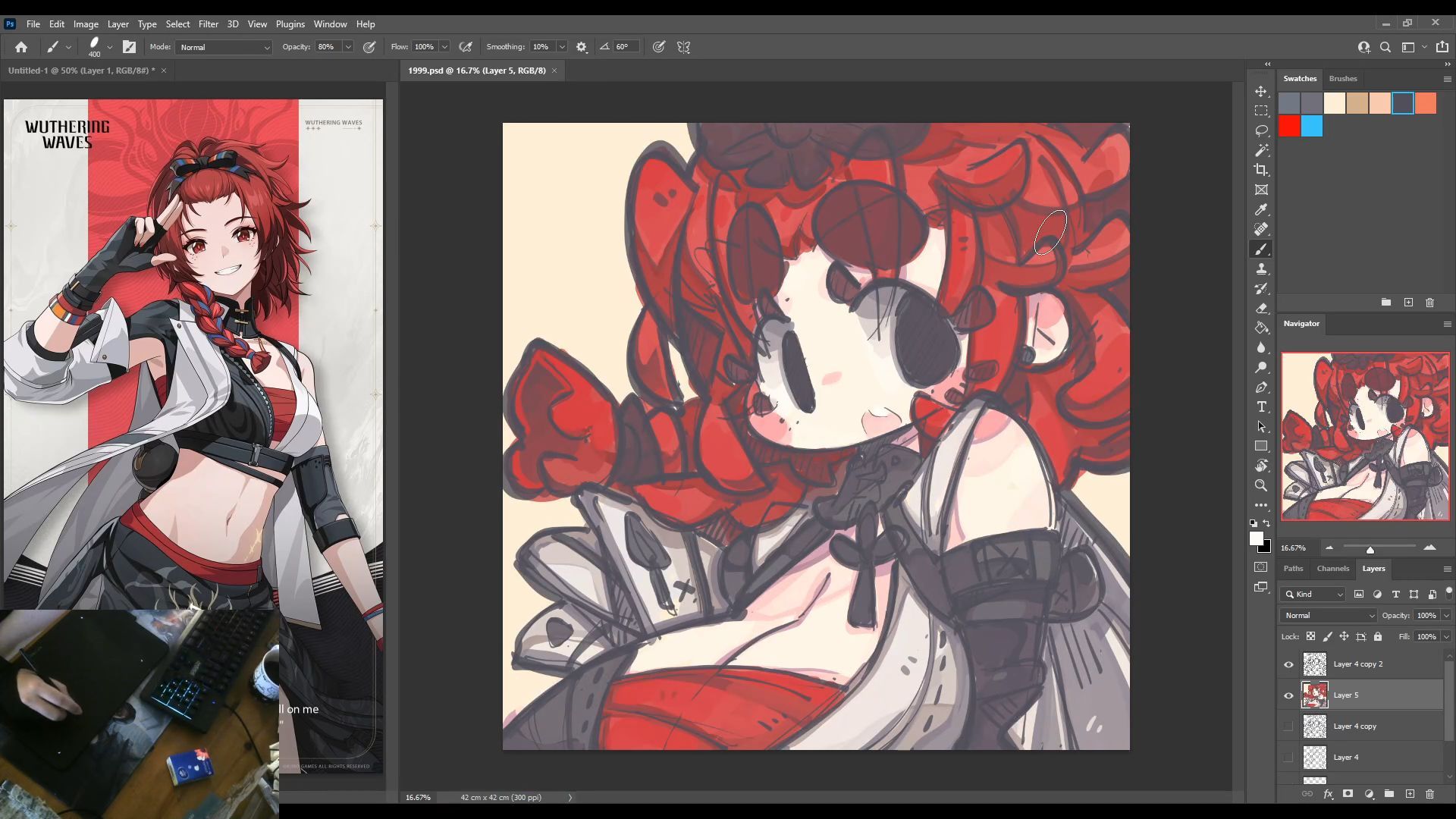Switch to the Channels tab
This screenshot has width=1456, height=819.
(x=1332, y=569)
